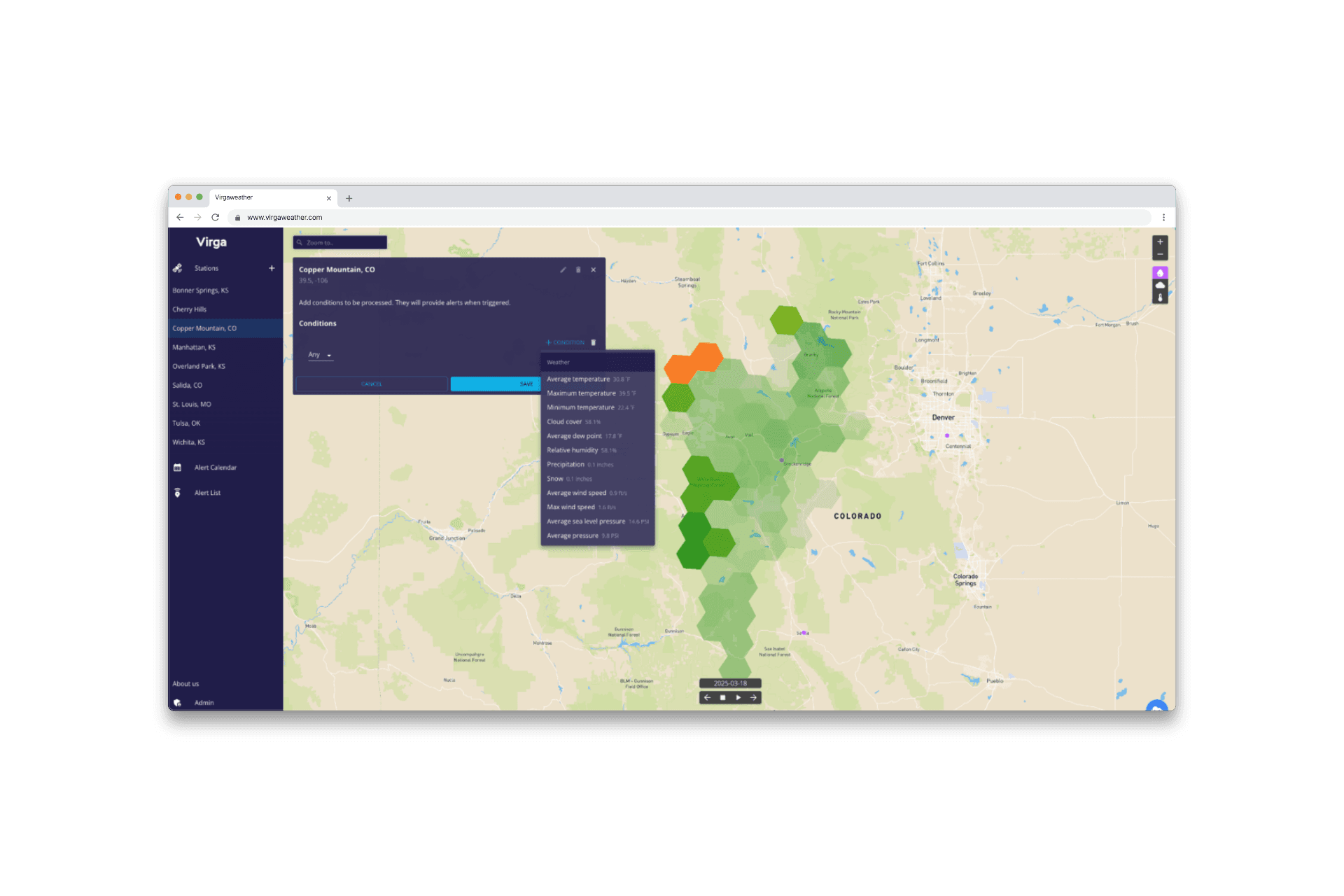The image size is (1344, 896).
Task: Zoom in on the map
Action: point(1160,242)
